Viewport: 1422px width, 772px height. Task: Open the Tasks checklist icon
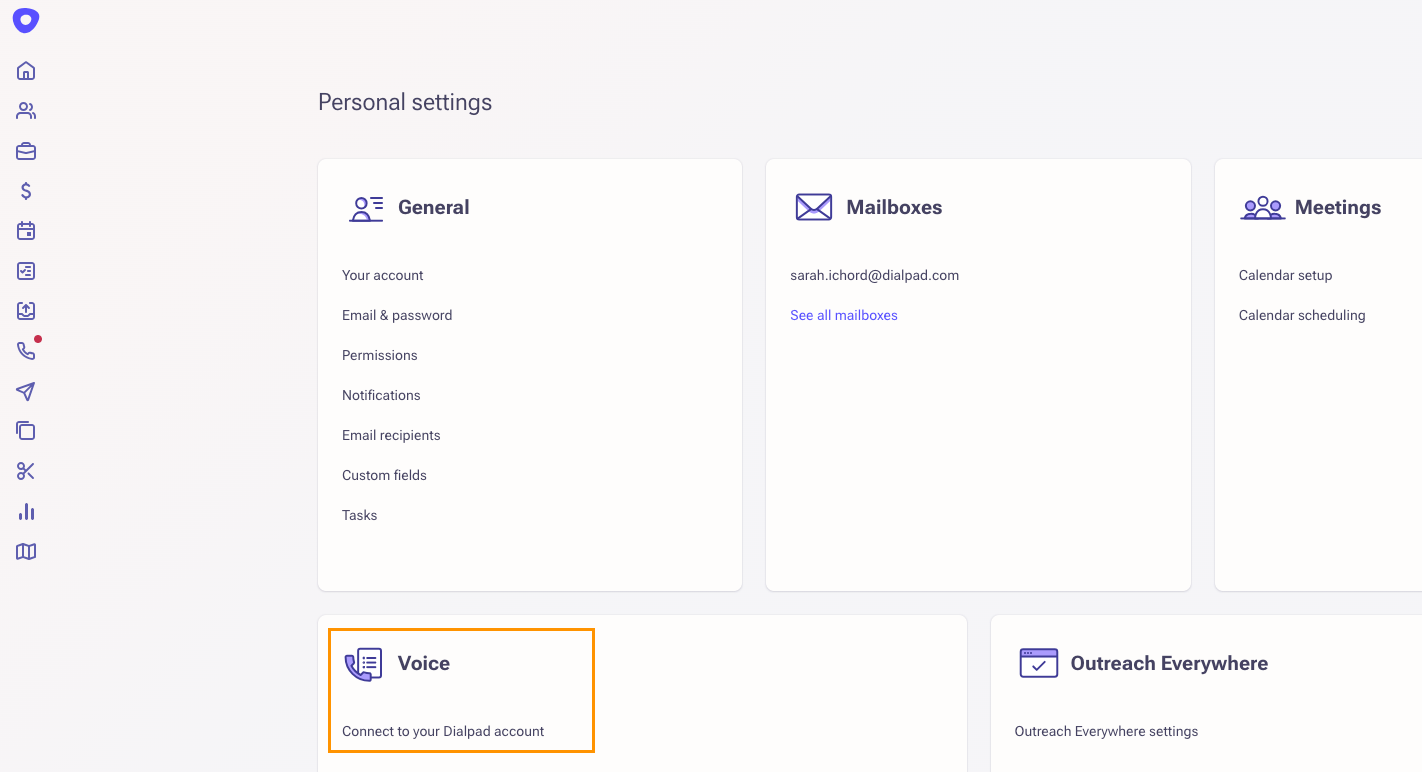[x=26, y=271]
